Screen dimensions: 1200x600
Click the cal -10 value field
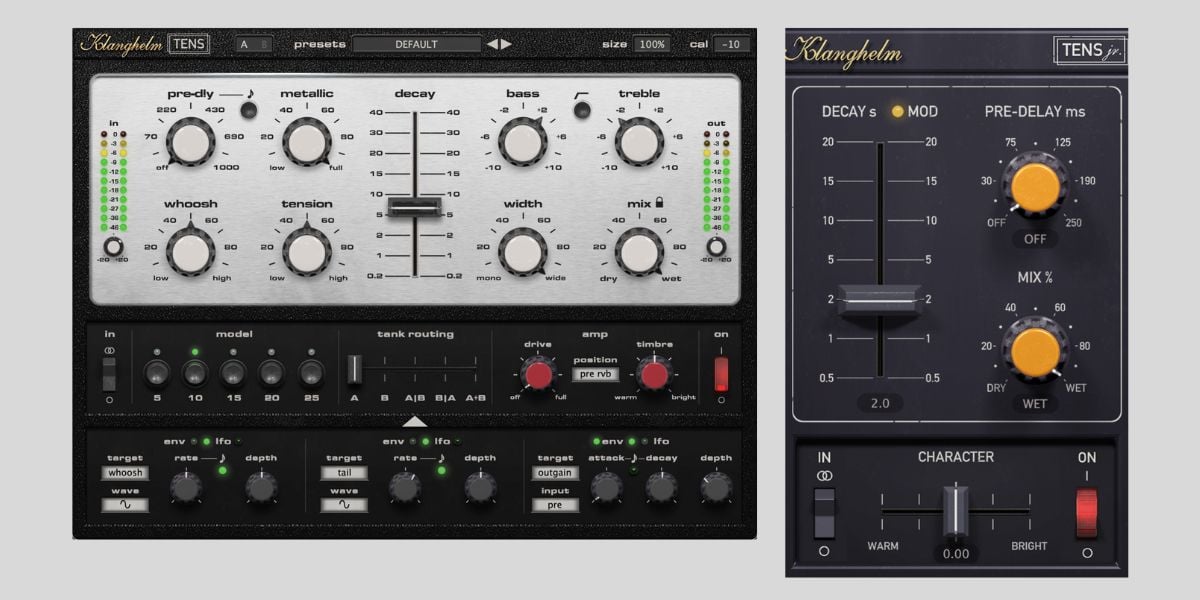pos(732,44)
